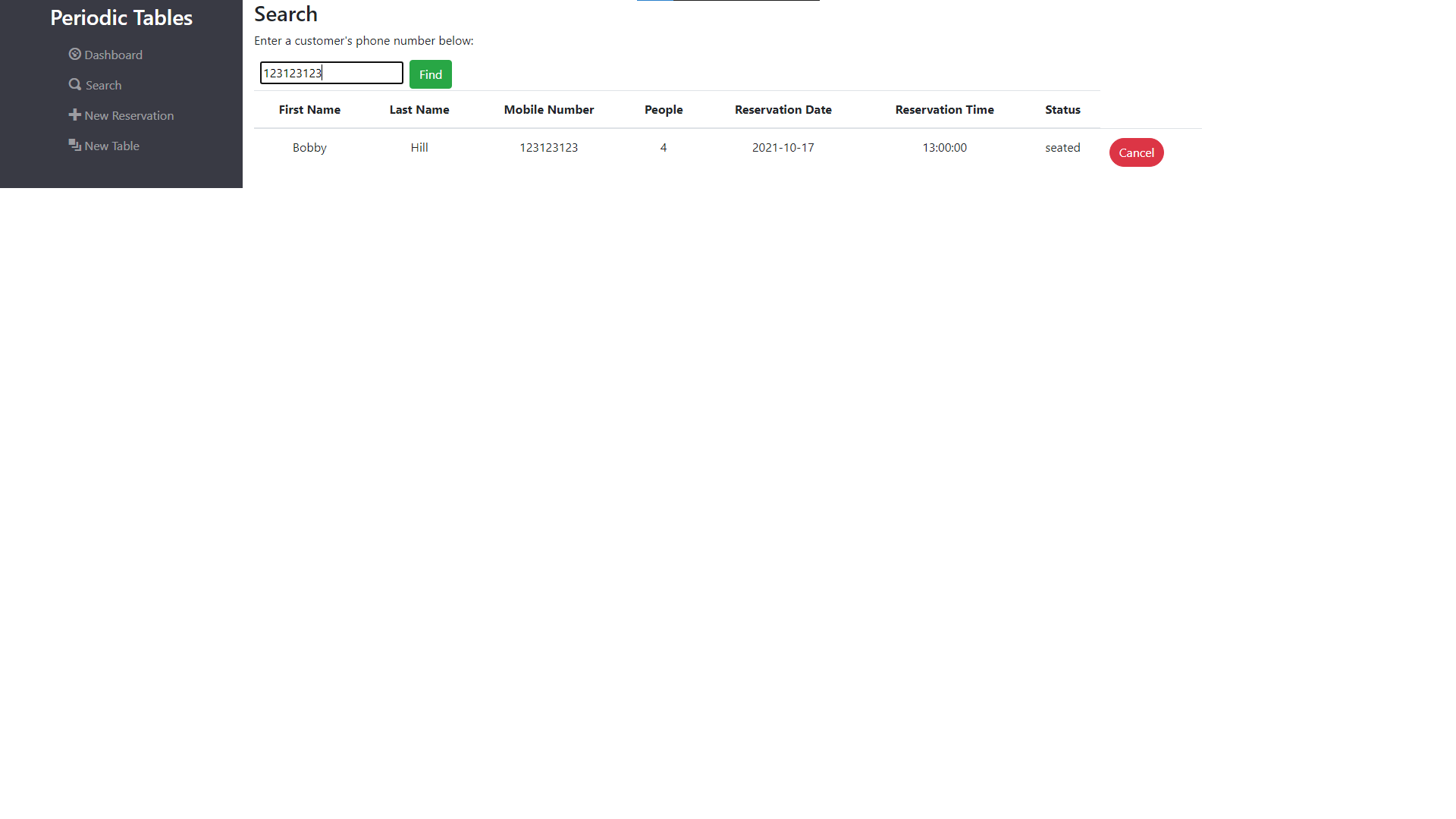Click the magnifying glass Search icon

74,84
